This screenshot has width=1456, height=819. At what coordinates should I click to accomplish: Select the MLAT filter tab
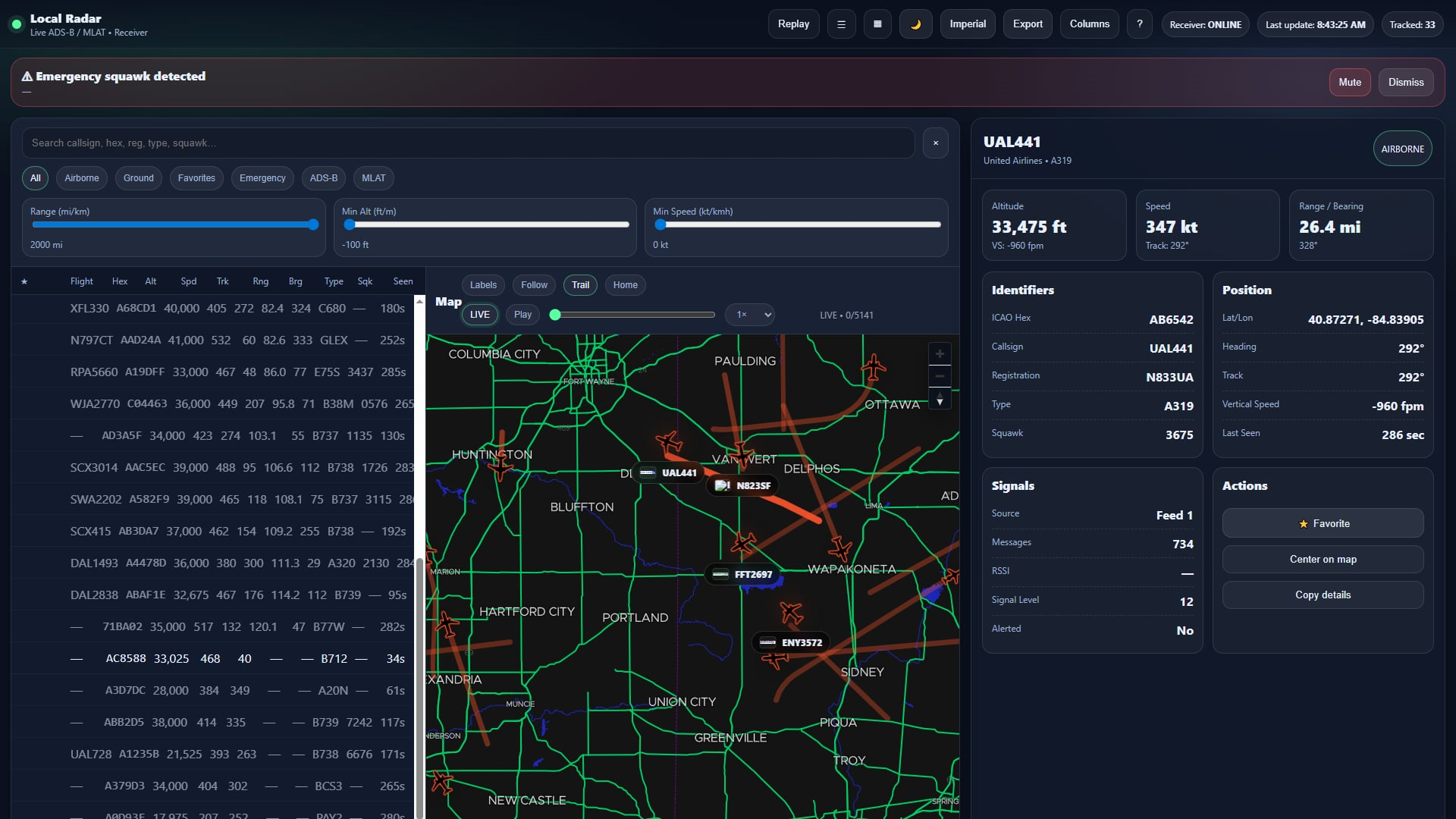[373, 178]
